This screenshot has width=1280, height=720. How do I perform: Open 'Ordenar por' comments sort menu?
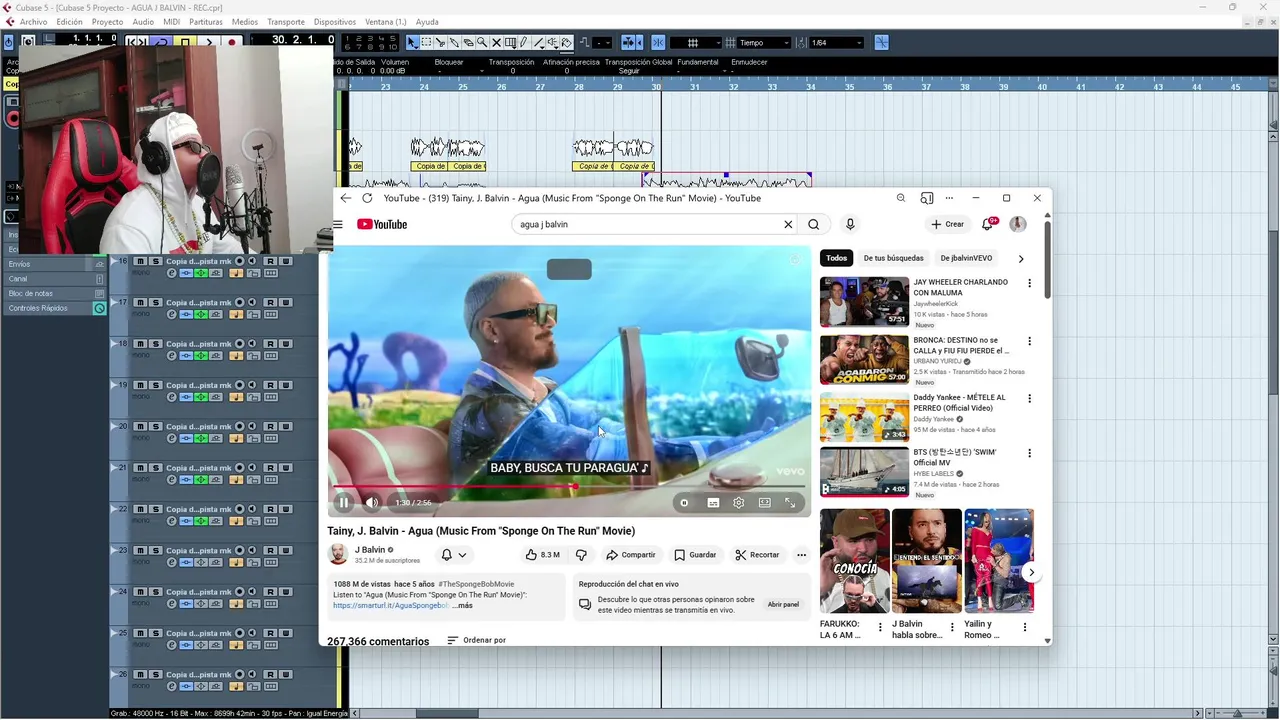(476, 640)
